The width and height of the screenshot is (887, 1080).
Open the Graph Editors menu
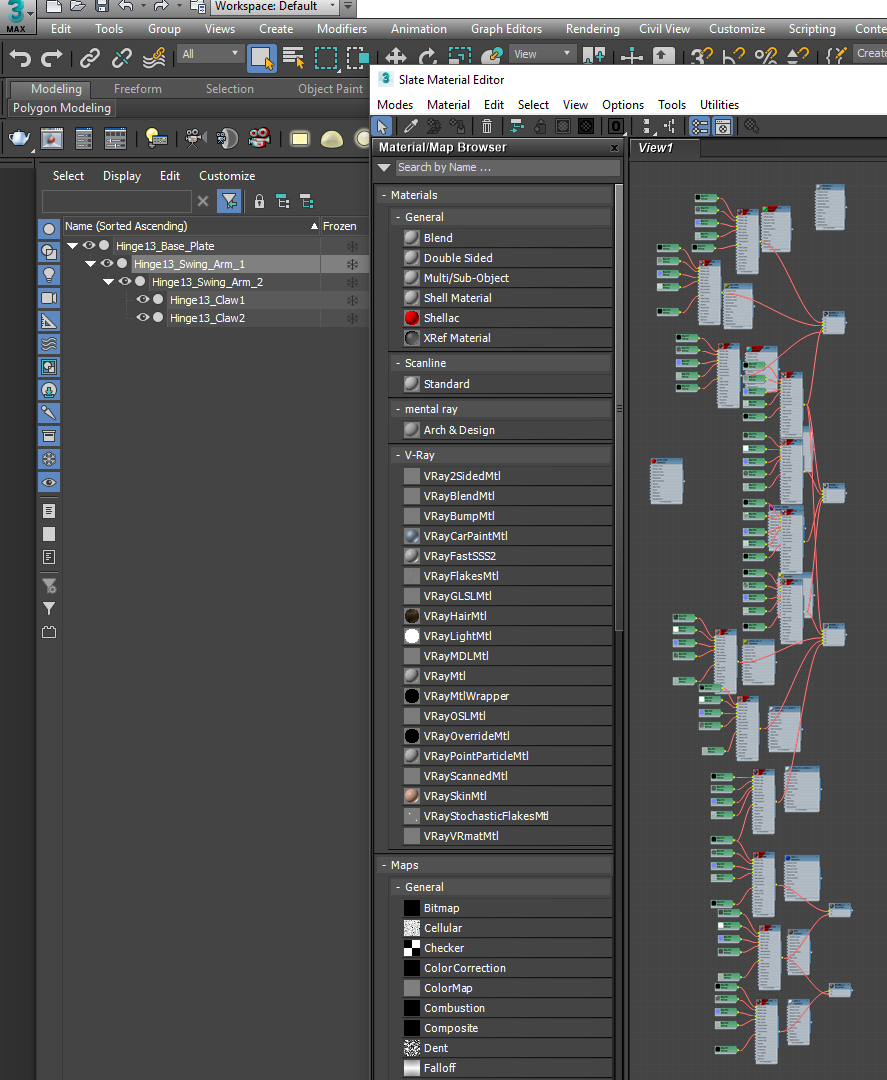(506, 29)
